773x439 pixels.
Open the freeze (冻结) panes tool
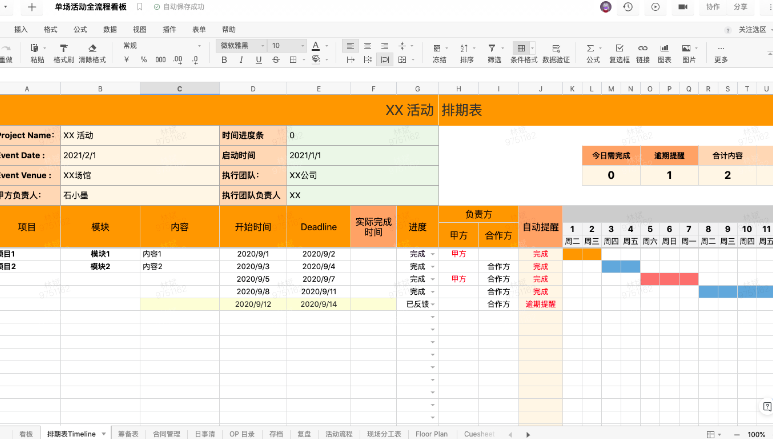pos(437,48)
